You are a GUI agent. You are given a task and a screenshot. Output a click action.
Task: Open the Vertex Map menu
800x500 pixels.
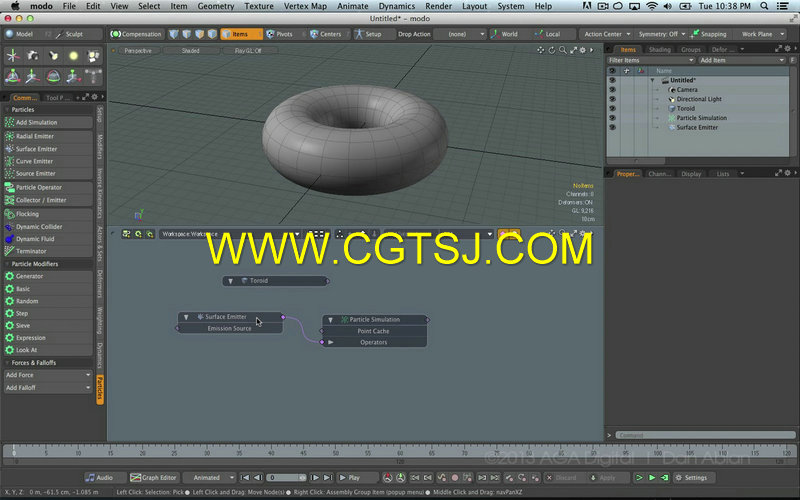305,6
